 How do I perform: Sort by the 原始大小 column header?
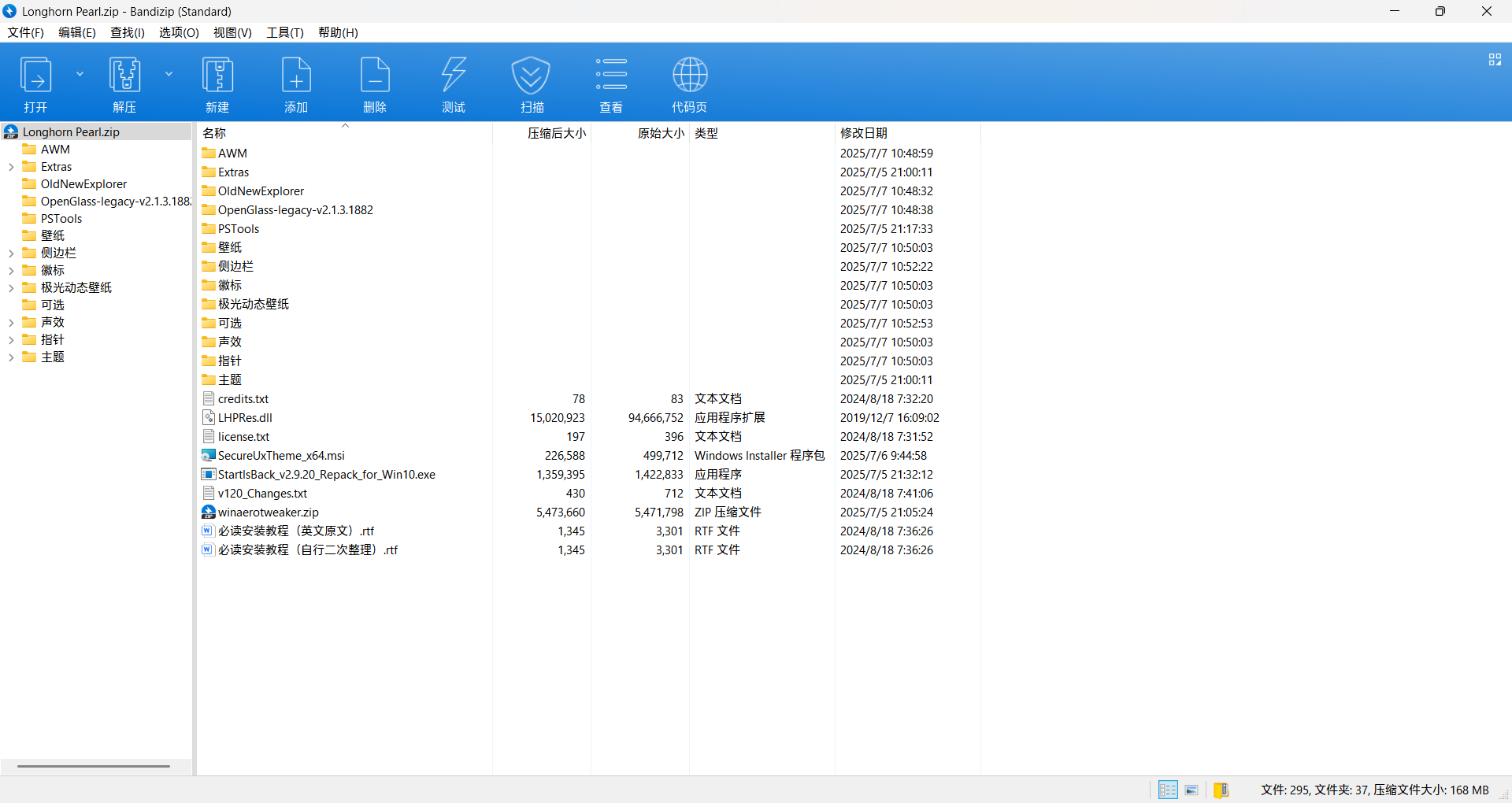coord(640,133)
